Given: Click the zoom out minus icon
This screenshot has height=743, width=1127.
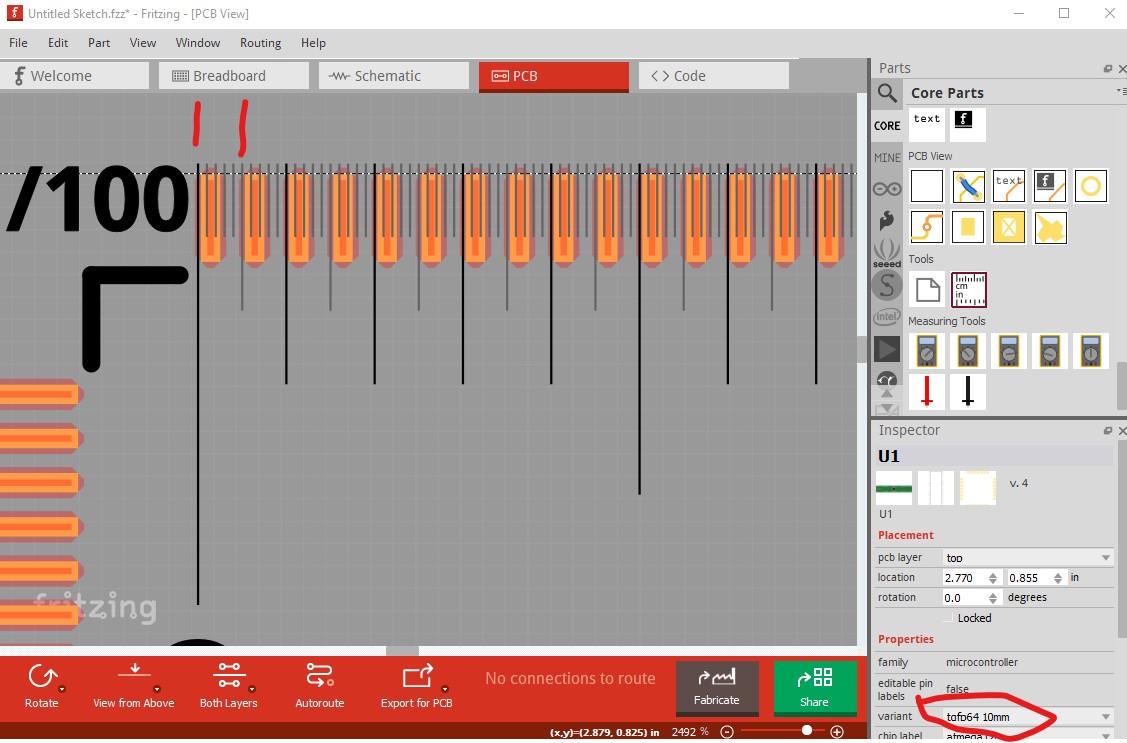Looking at the screenshot, I should pos(727,732).
